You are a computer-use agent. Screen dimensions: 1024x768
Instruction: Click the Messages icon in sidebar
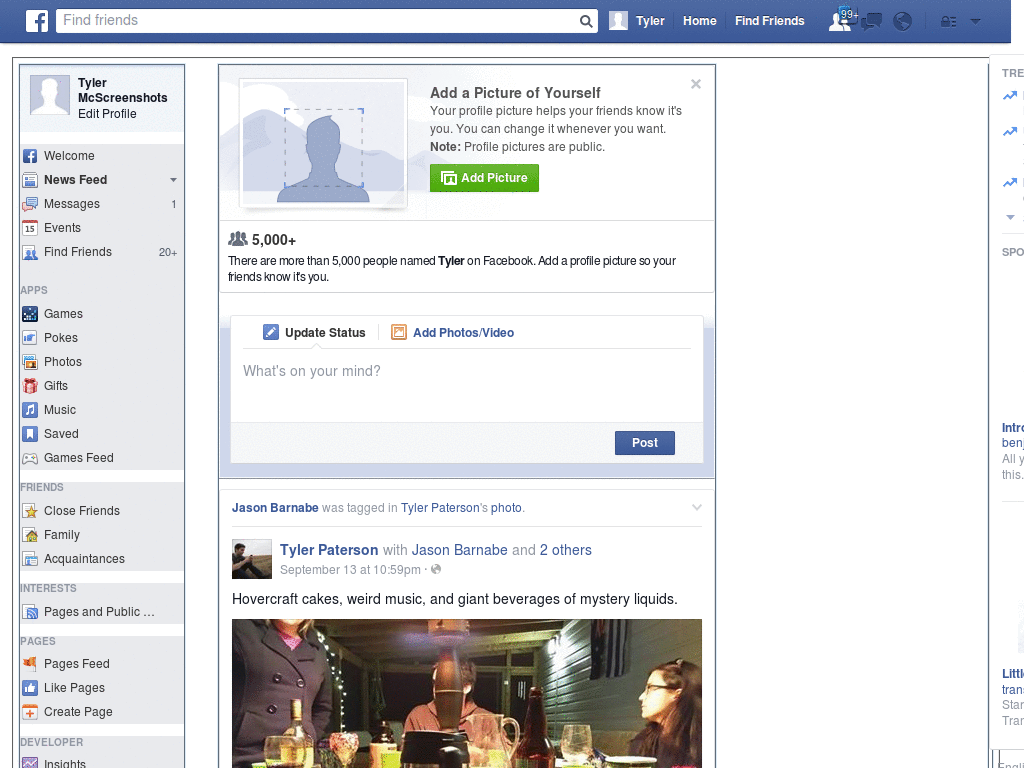30,204
